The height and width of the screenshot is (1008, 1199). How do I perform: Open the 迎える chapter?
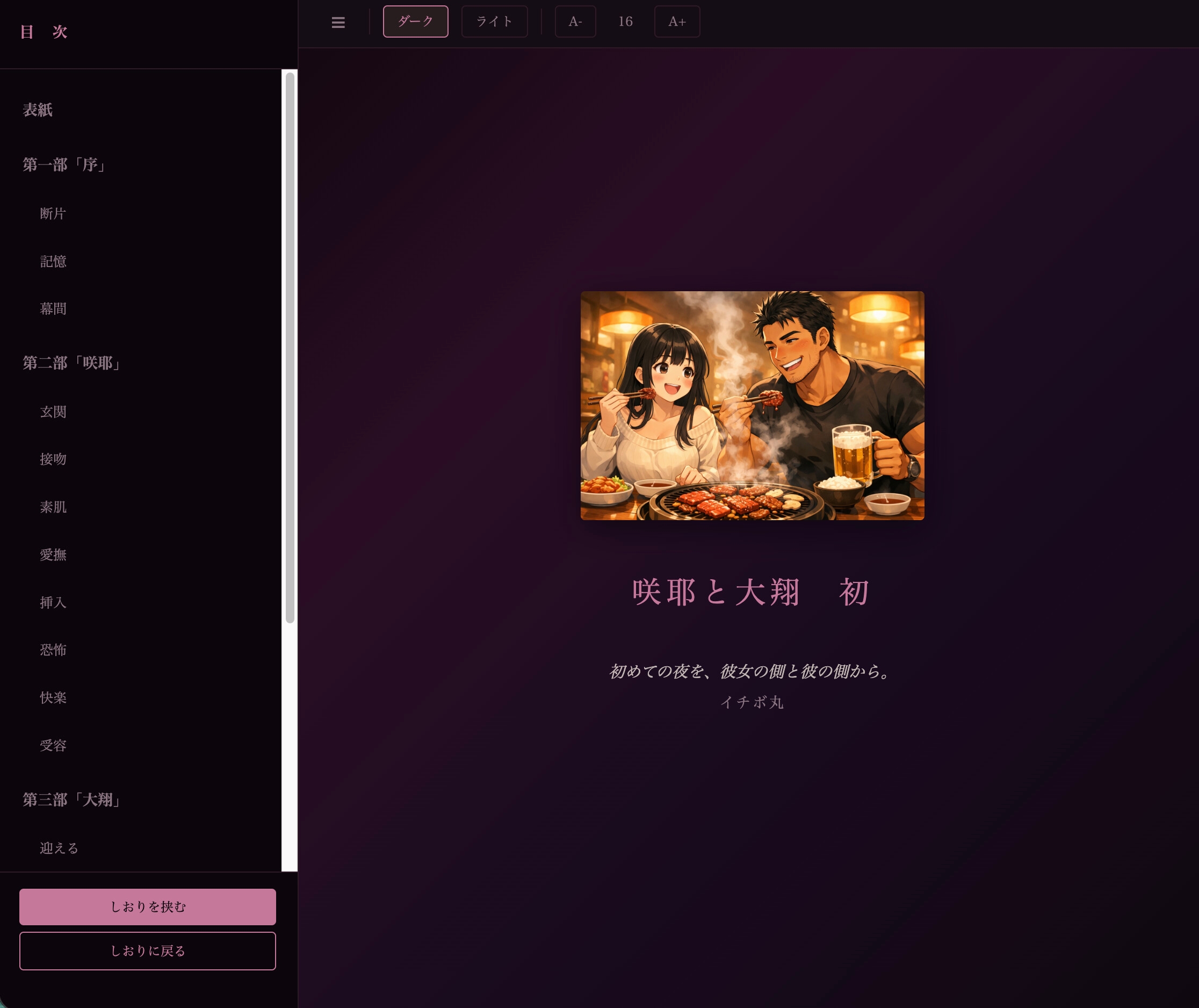pos(59,848)
